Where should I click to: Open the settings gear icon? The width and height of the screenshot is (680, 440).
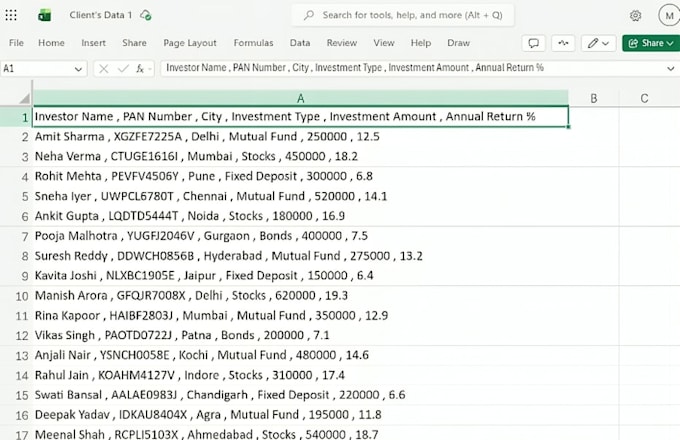coord(635,16)
